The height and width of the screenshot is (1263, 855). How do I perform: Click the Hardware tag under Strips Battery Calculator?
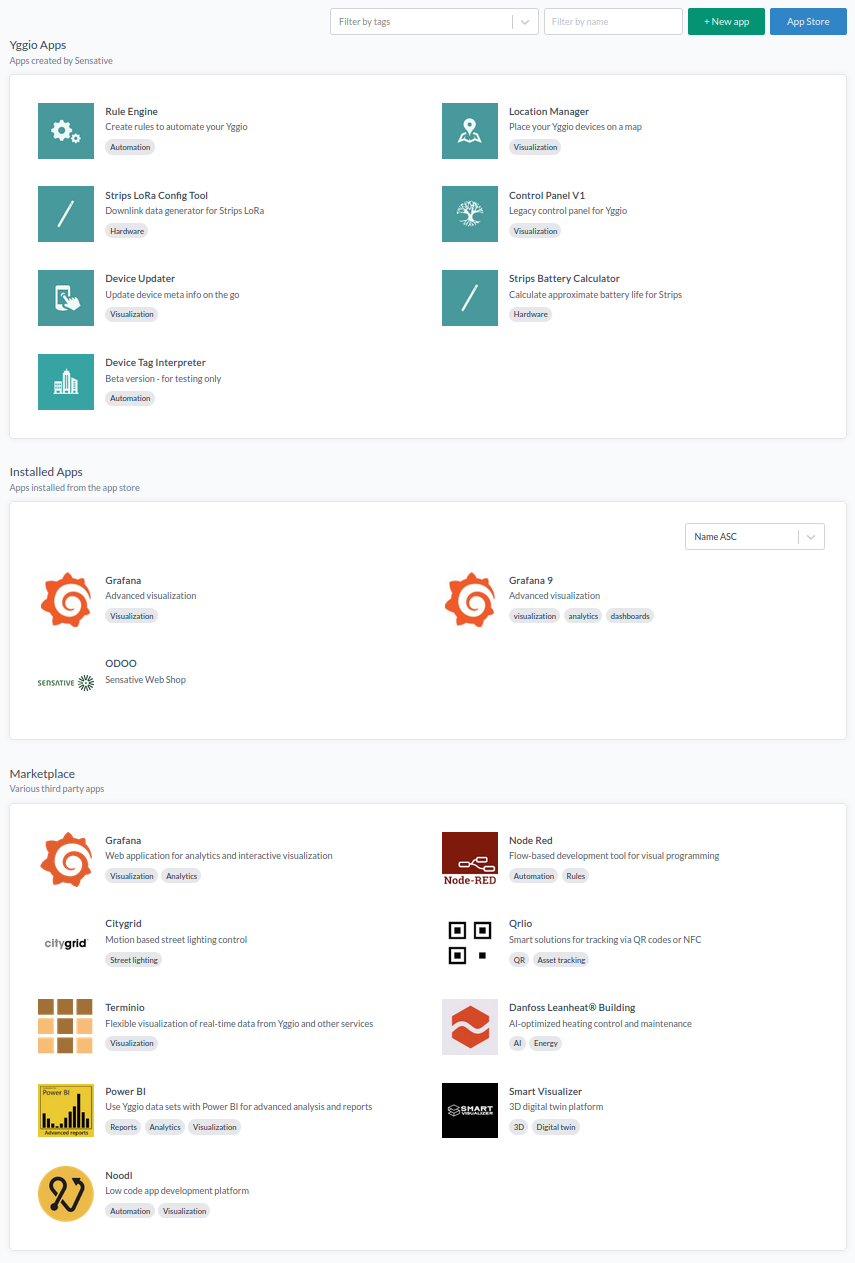[x=531, y=314]
